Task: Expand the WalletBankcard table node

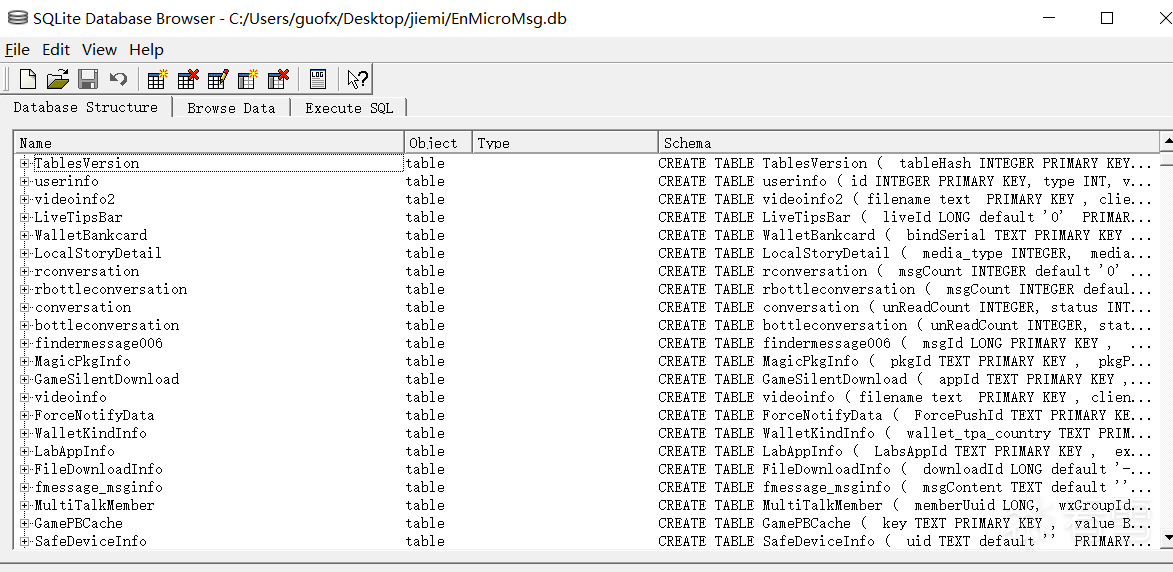Action: pyautogui.click(x=25, y=235)
